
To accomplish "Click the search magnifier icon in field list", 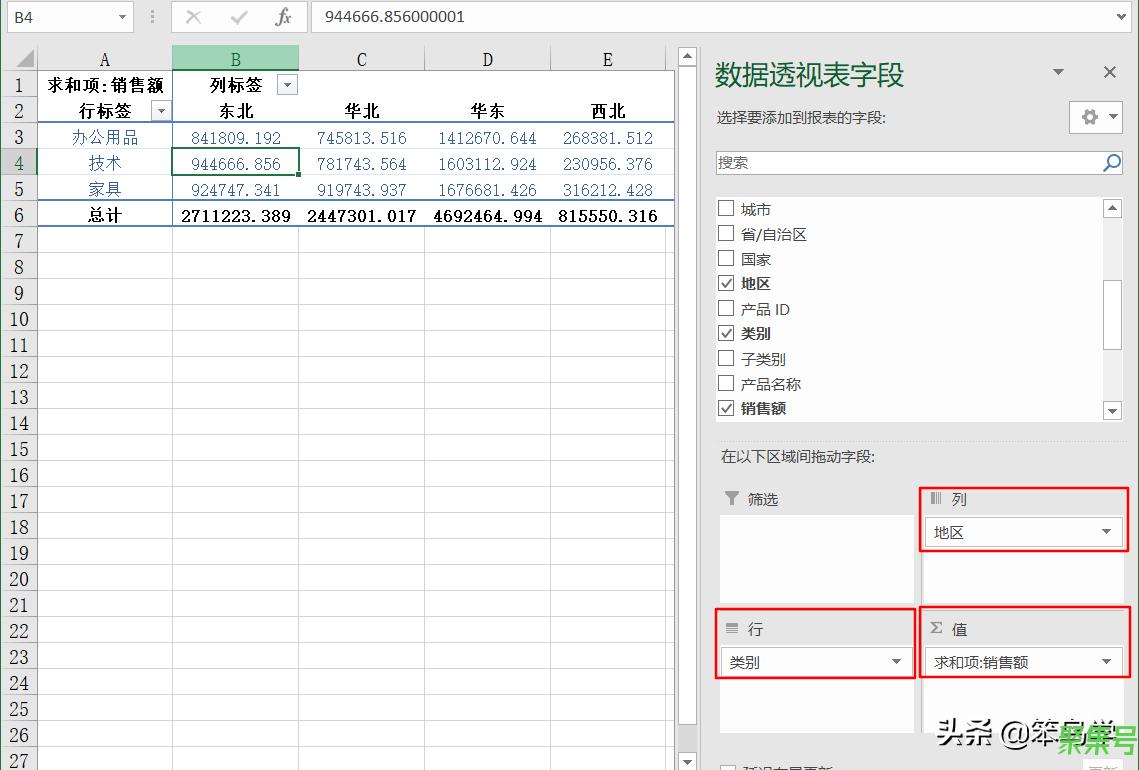I will pyautogui.click(x=1111, y=163).
